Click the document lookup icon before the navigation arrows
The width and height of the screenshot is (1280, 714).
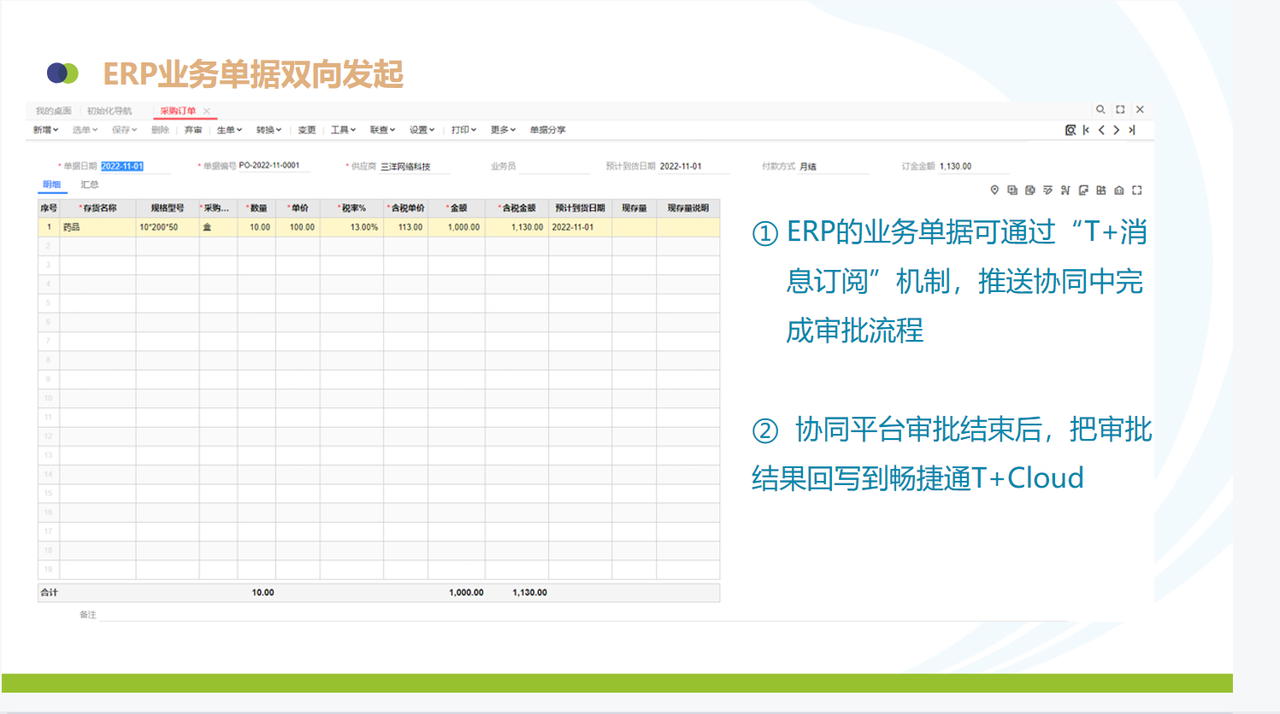click(1070, 130)
